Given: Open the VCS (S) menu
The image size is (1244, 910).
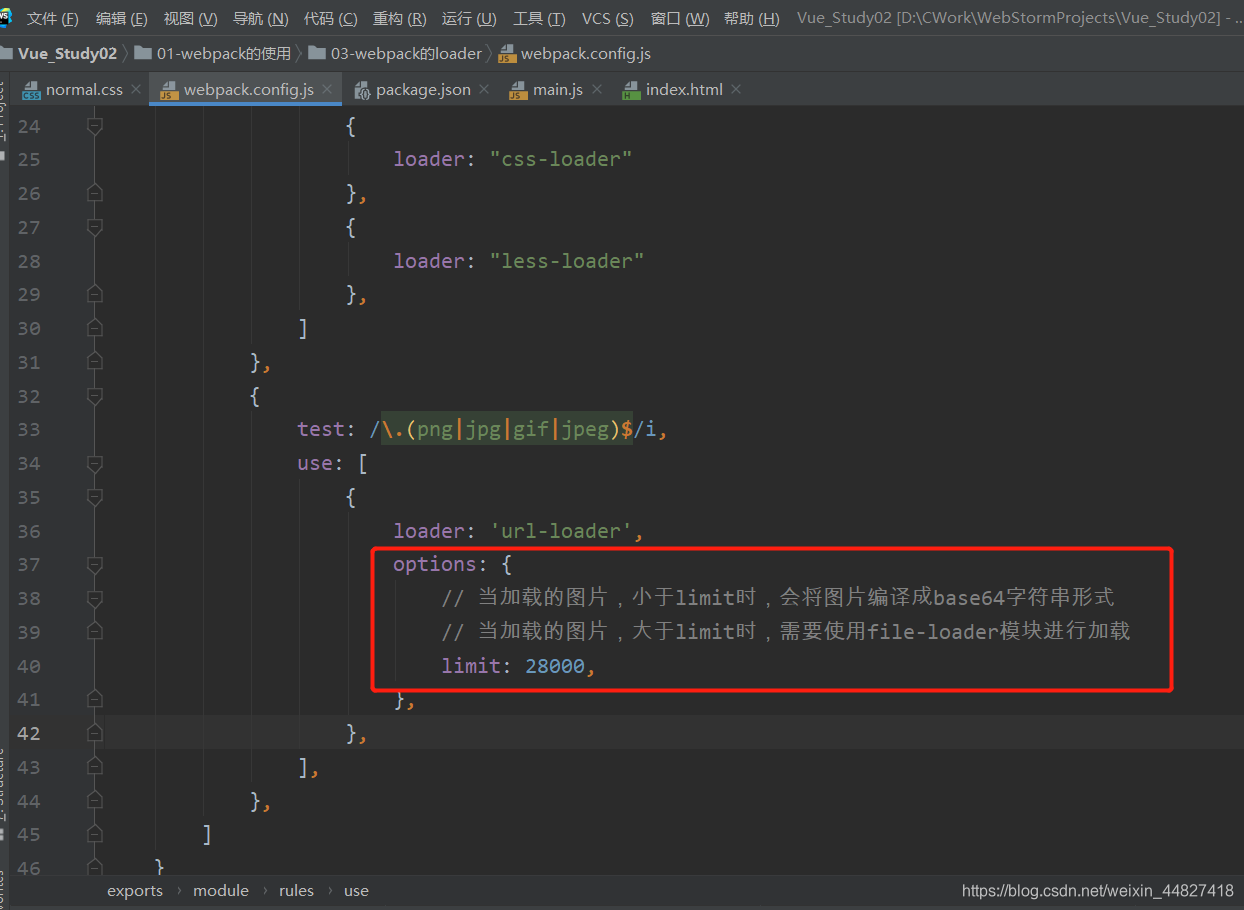Looking at the screenshot, I should tap(608, 19).
